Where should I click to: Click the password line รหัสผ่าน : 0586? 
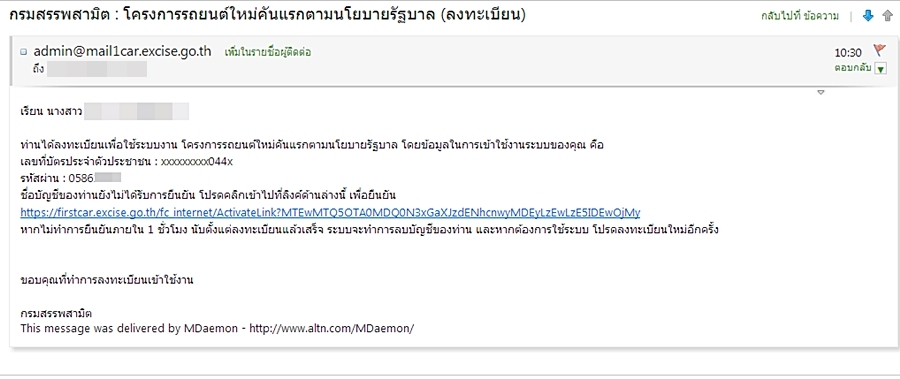(71, 177)
